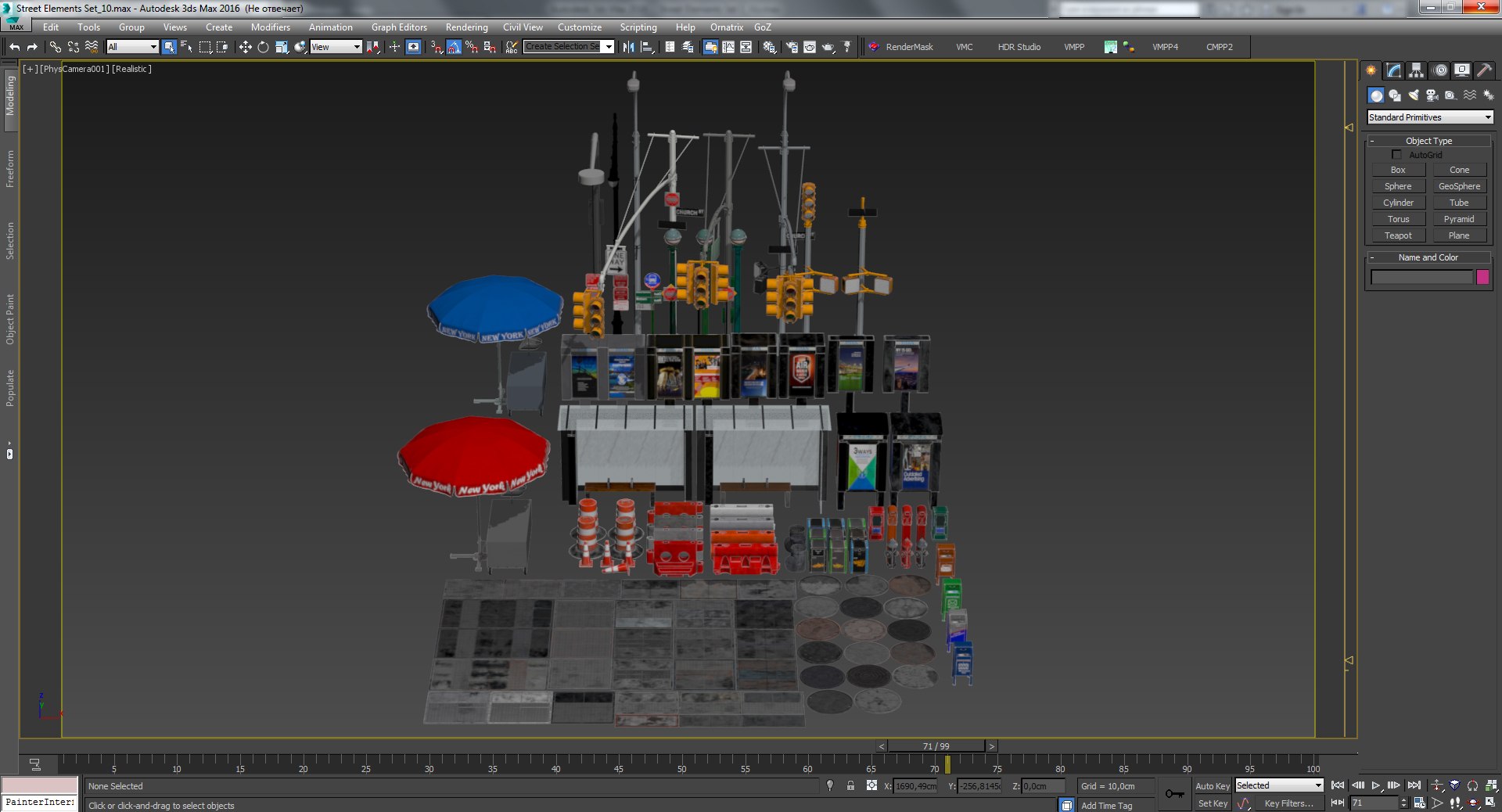The image size is (1502, 812).
Task: Click Go to Start playback button
Action: 1338,785
